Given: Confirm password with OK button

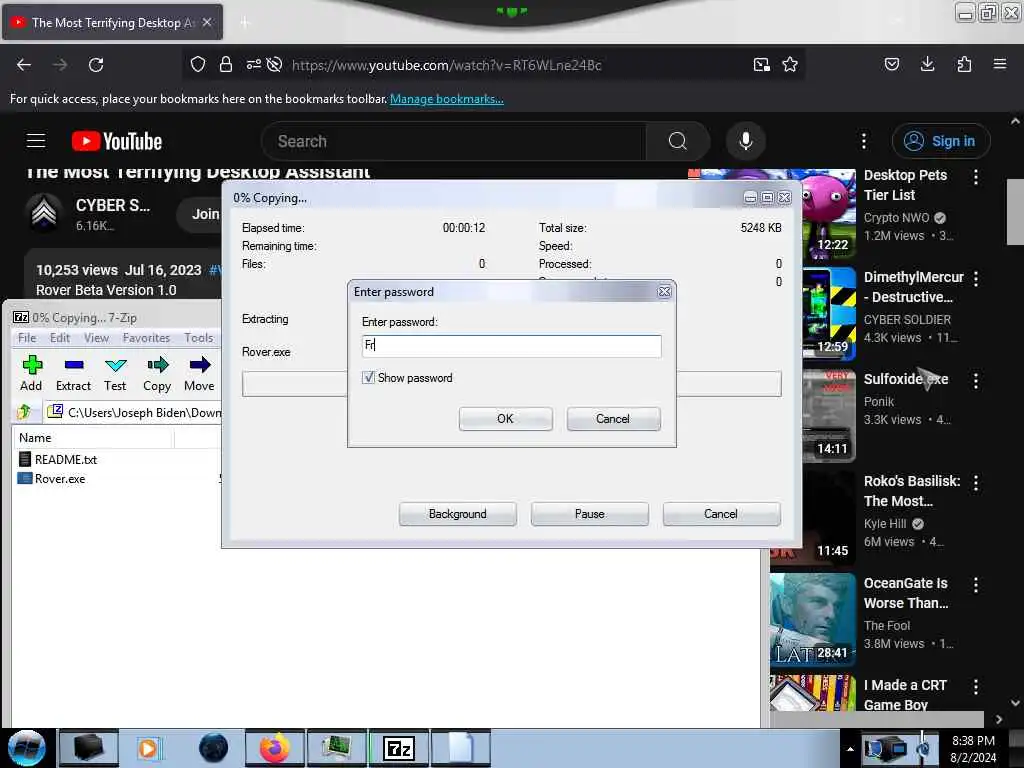Looking at the screenshot, I should point(505,419).
